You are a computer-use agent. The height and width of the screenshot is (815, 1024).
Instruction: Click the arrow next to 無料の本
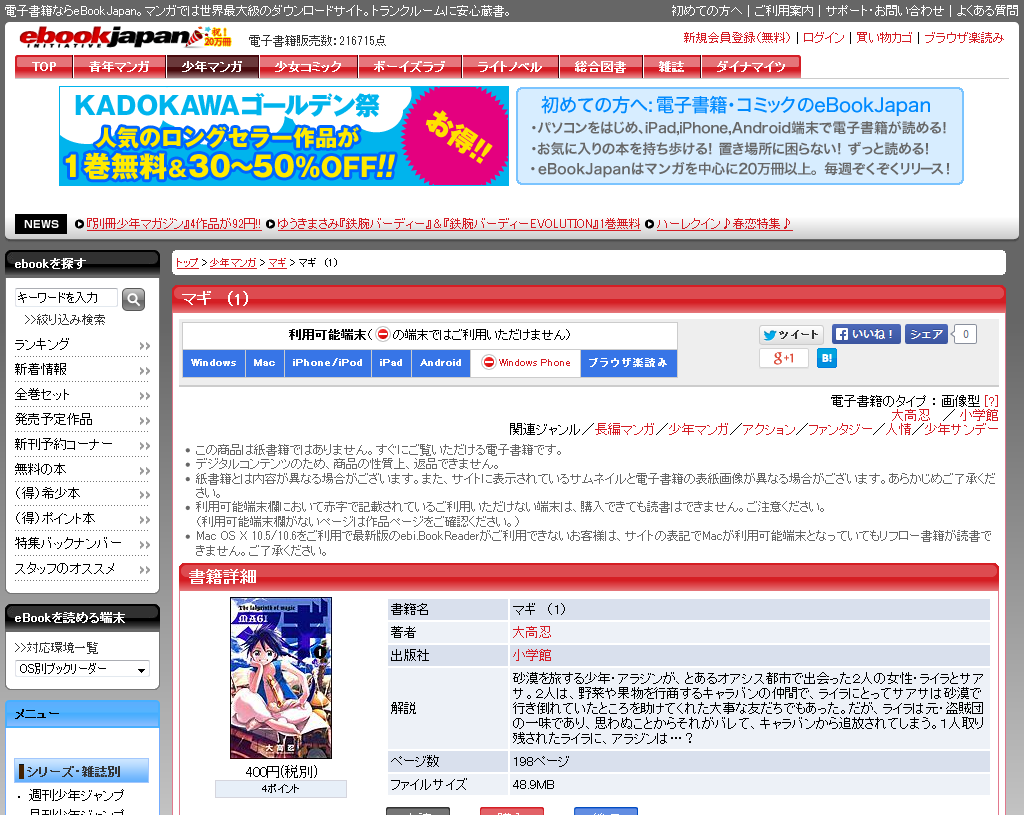(144, 470)
